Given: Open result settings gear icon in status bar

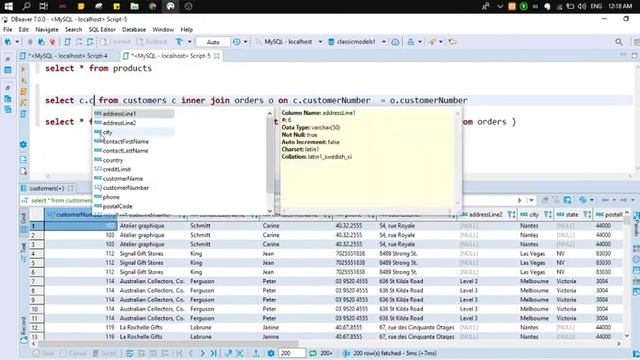Looking at the screenshot, I should click(271, 353).
